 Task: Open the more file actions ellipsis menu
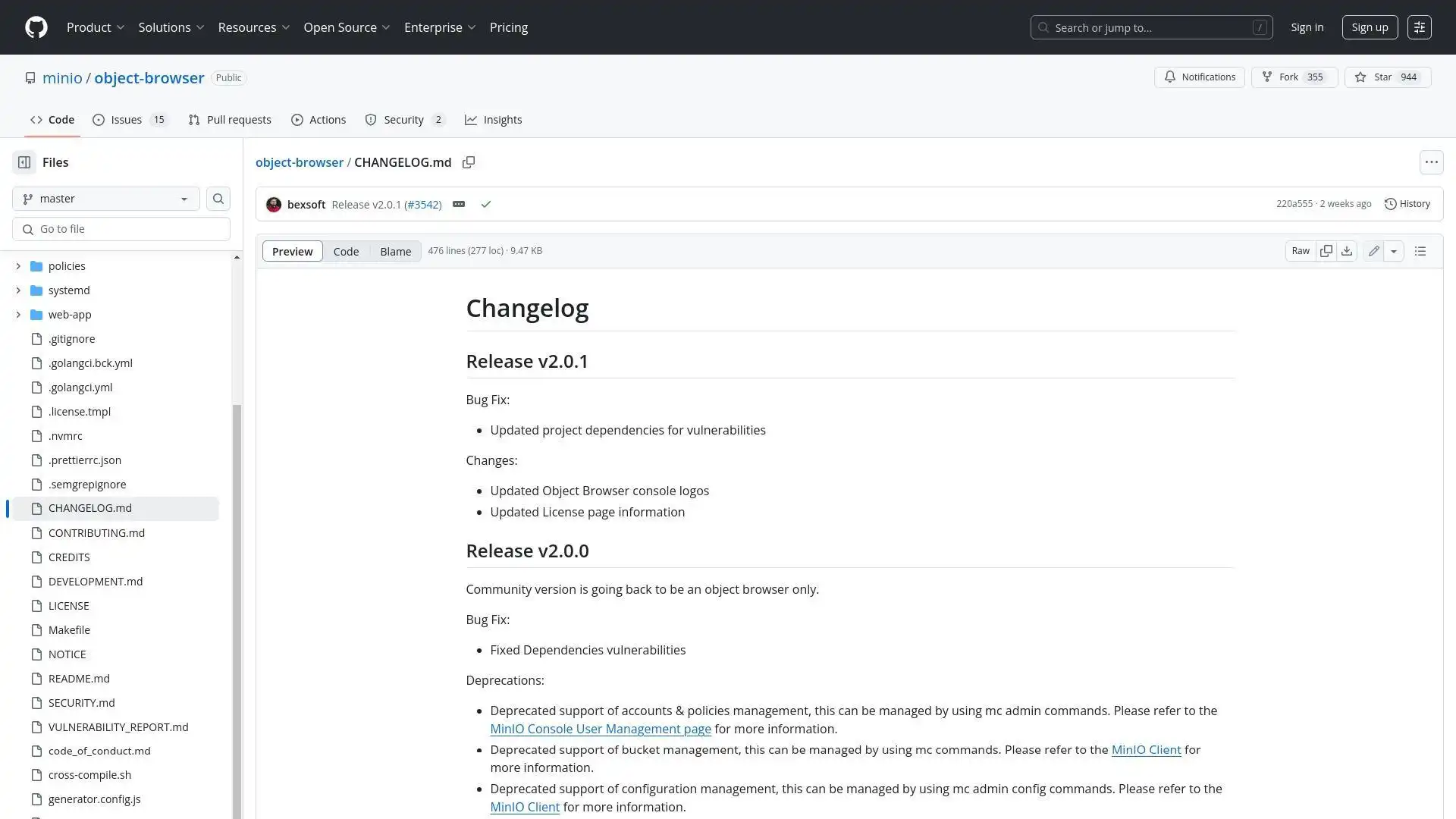point(1431,162)
